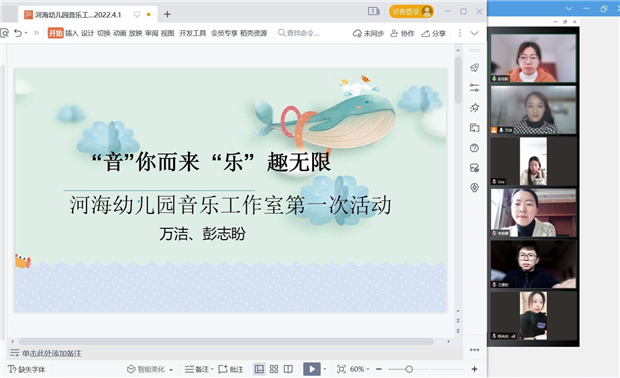Open the star animation icon in sidebar
Image resolution: width=620 pixels, height=378 pixels.
(x=474, y=108)
